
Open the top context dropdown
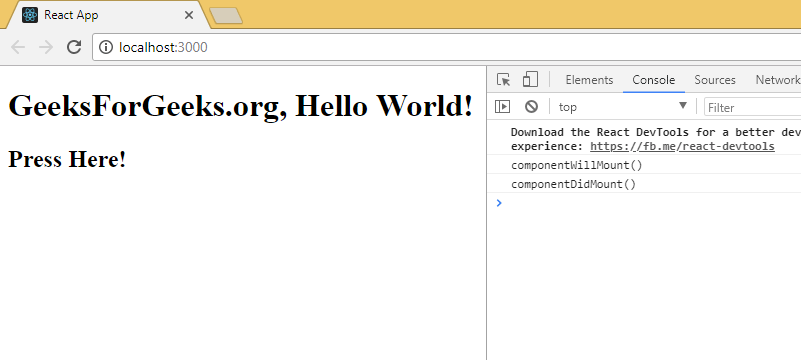pos(623,107)
